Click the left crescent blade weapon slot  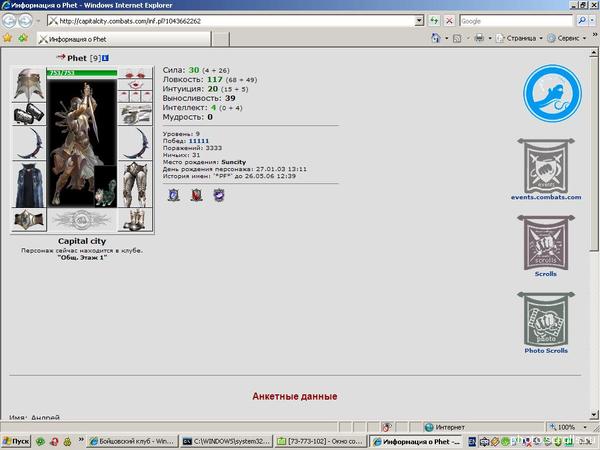tap(29, 143)
